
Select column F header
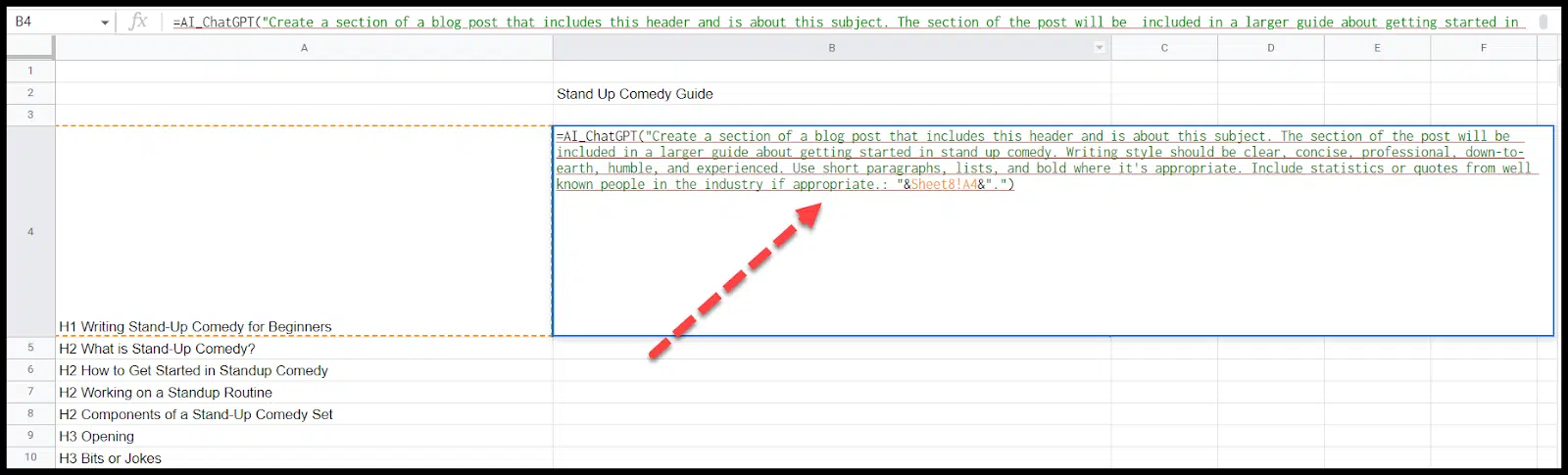point(1484,48)
